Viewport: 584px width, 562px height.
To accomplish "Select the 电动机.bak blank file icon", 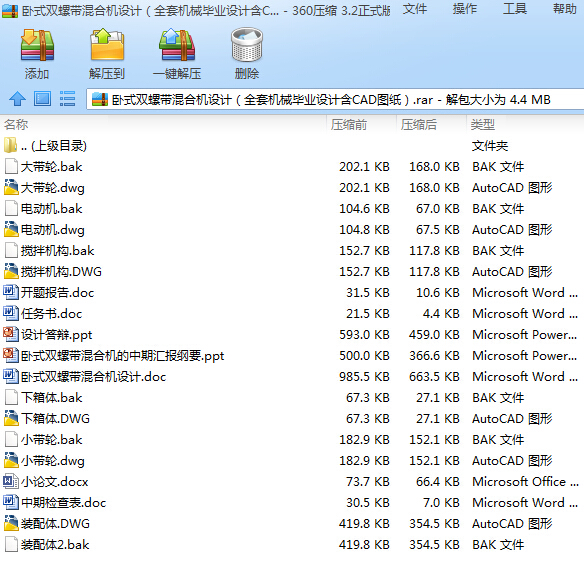I will 11,209.
